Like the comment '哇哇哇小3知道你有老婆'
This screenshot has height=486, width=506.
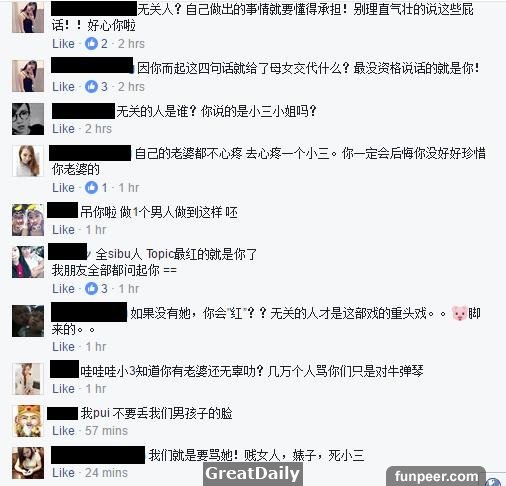click(x=63, y=389)
